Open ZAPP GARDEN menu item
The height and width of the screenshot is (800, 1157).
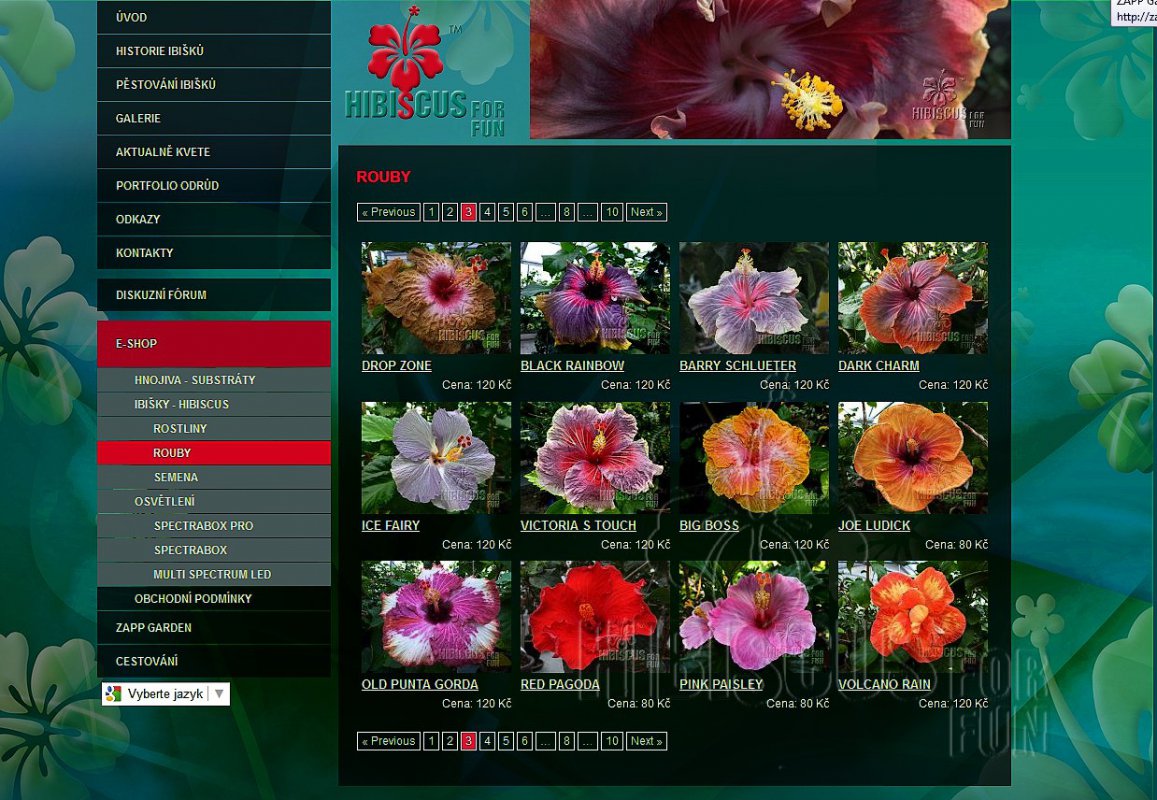(214, 628)
